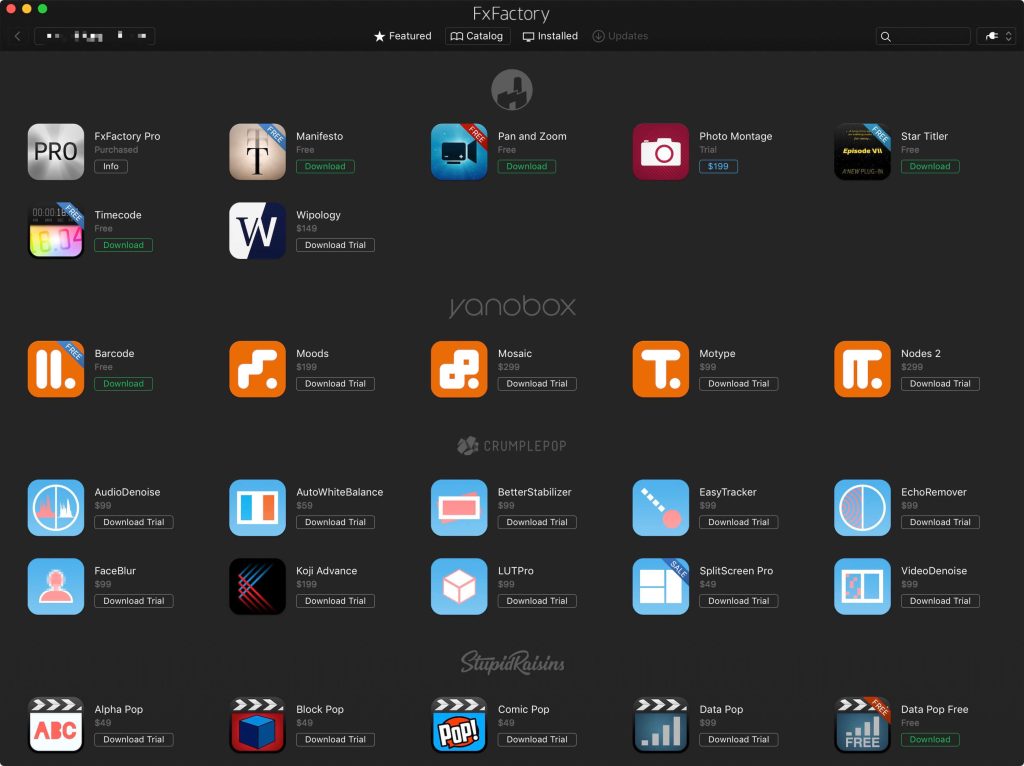Open the Catalog view
The width and height of the screenshot is (1024, 766).
[x=477, y=35]
